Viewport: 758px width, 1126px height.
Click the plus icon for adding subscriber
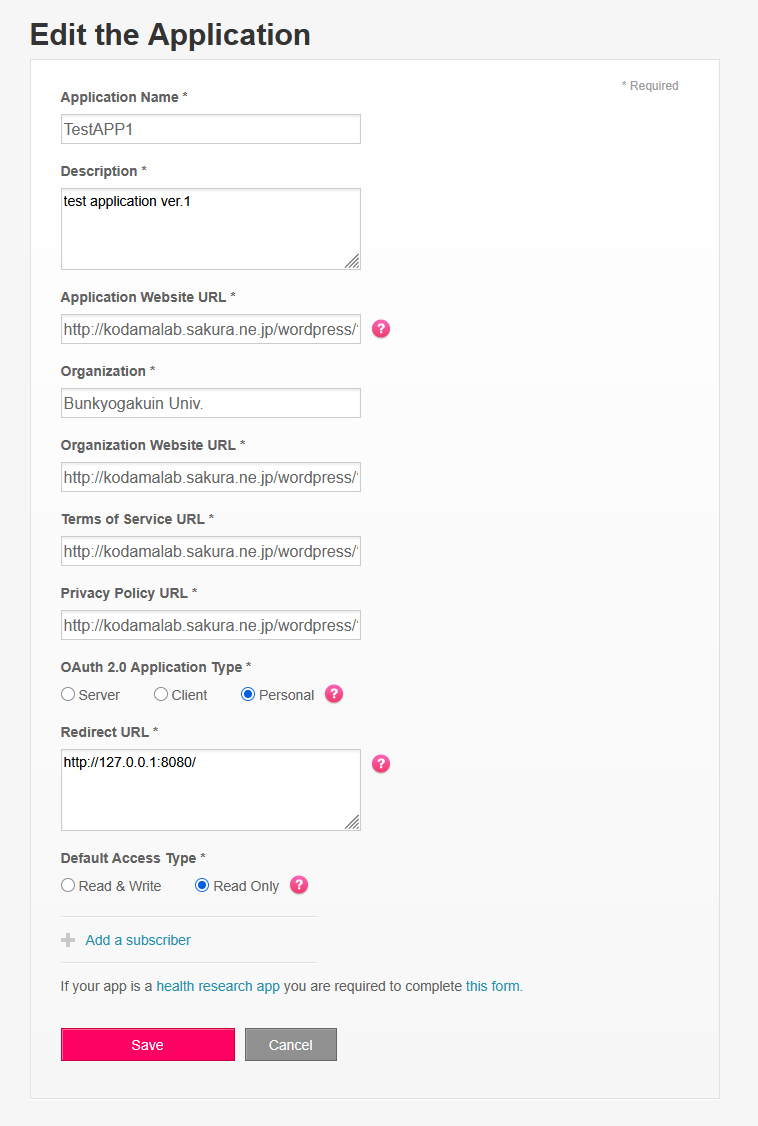click(68, 940)
